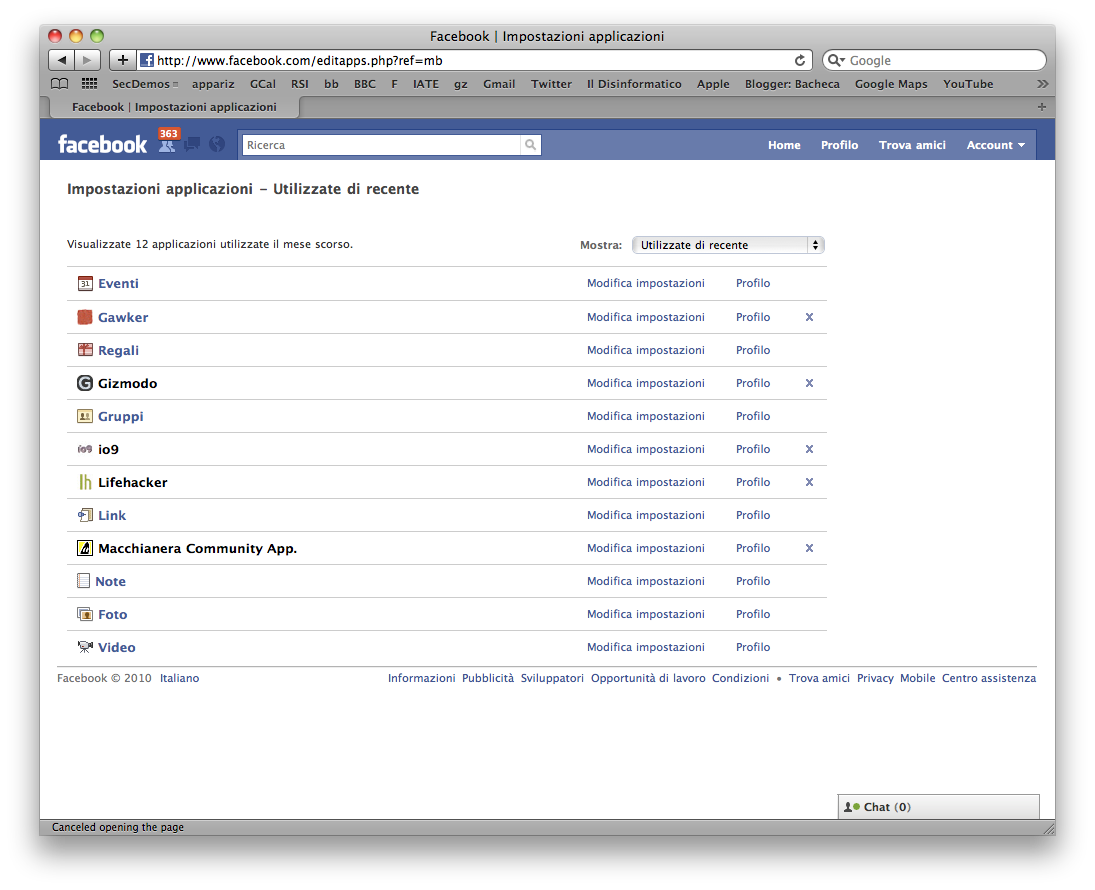1095x890 pixels.
Task: Click Modifica impostazioni for Eventi
Action: coord(646,283)
